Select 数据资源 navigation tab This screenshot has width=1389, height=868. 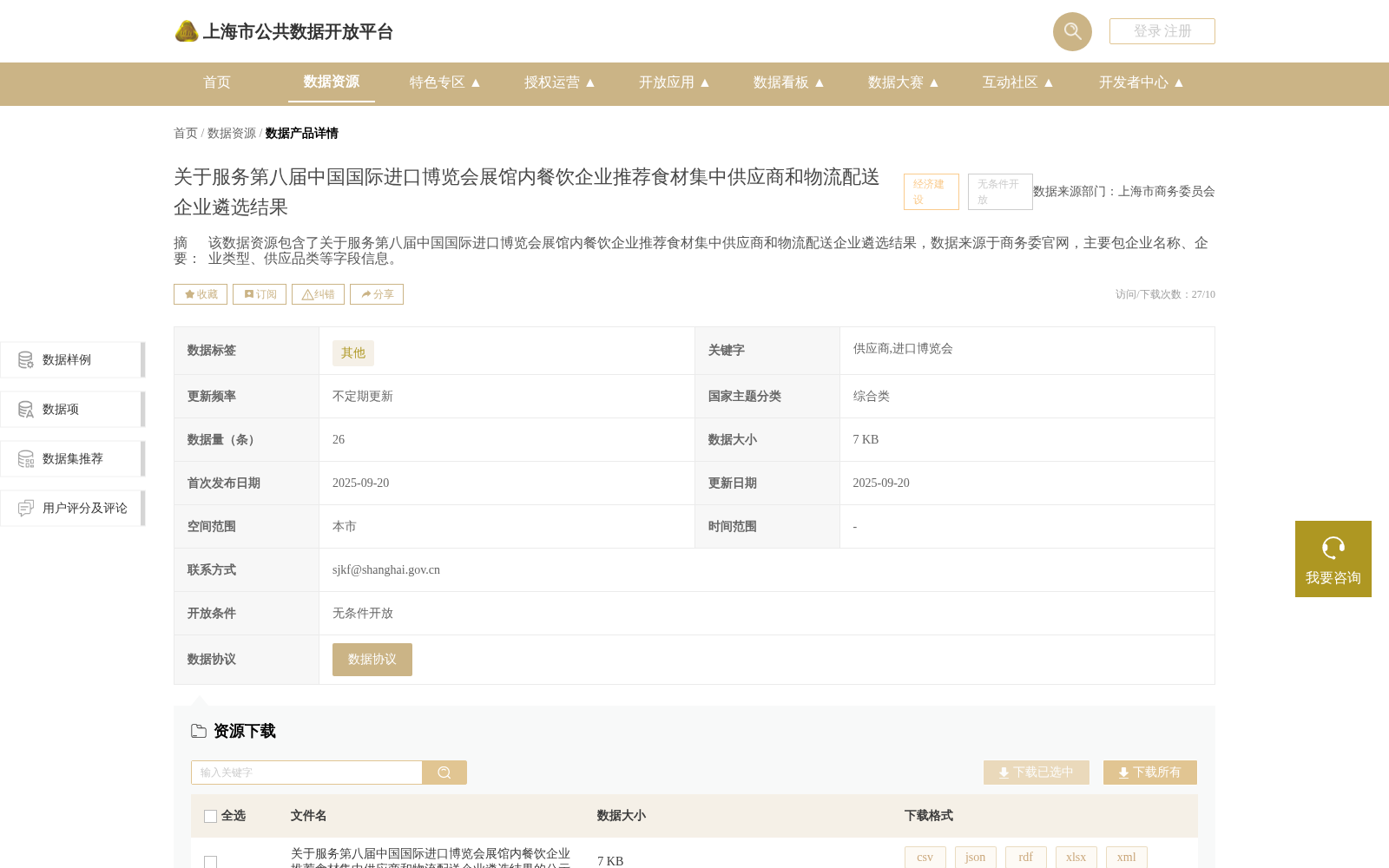[332, 82]
